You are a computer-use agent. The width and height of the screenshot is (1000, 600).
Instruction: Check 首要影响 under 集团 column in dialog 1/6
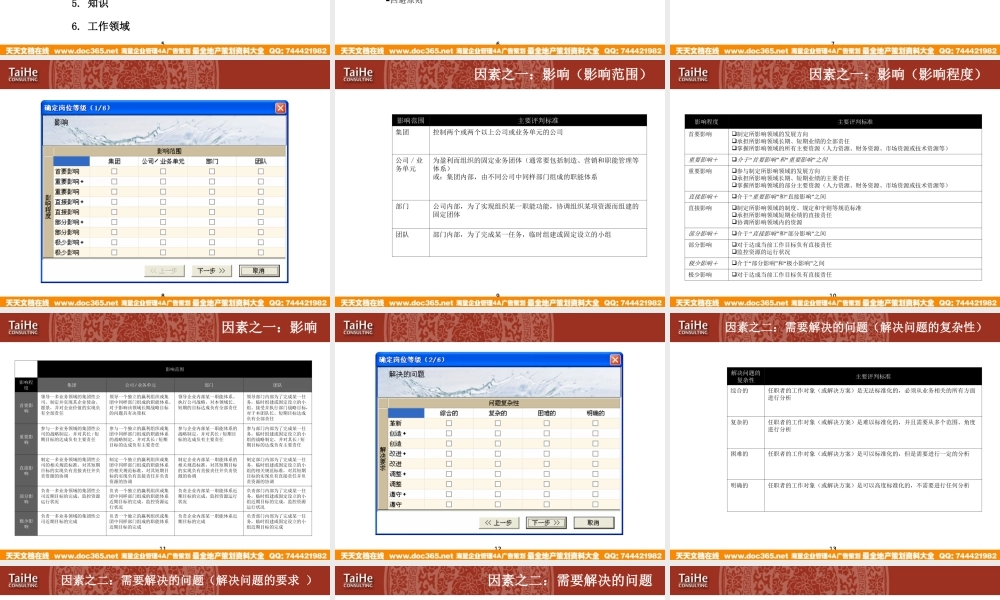coord(114,172)
